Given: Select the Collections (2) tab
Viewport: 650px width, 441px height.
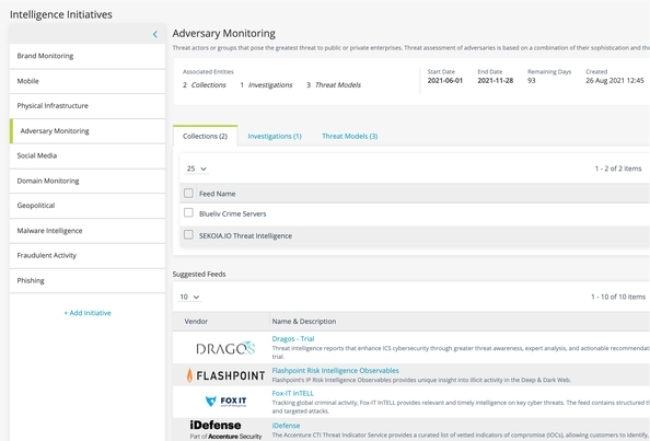Looking at the screenshot, I should tap(204, 136).
